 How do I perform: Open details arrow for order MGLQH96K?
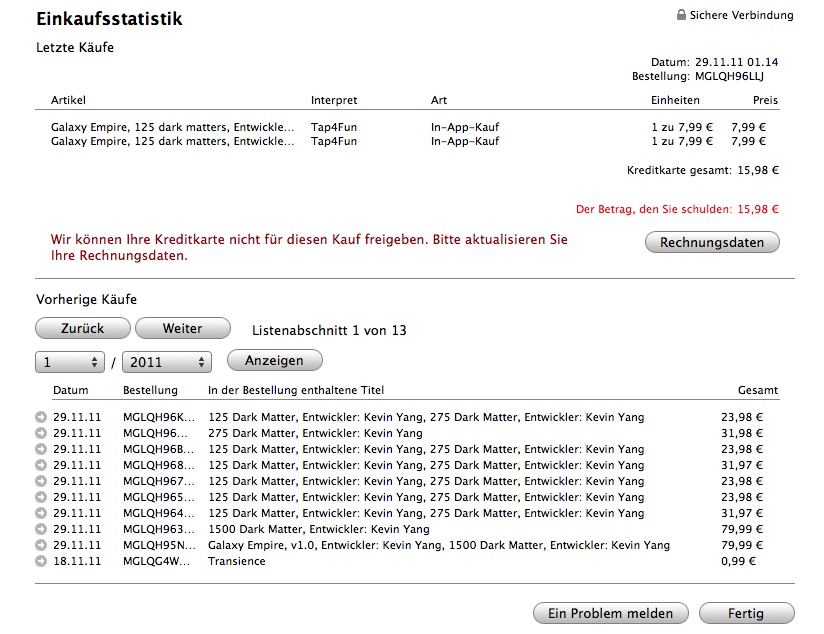(41, 417)
